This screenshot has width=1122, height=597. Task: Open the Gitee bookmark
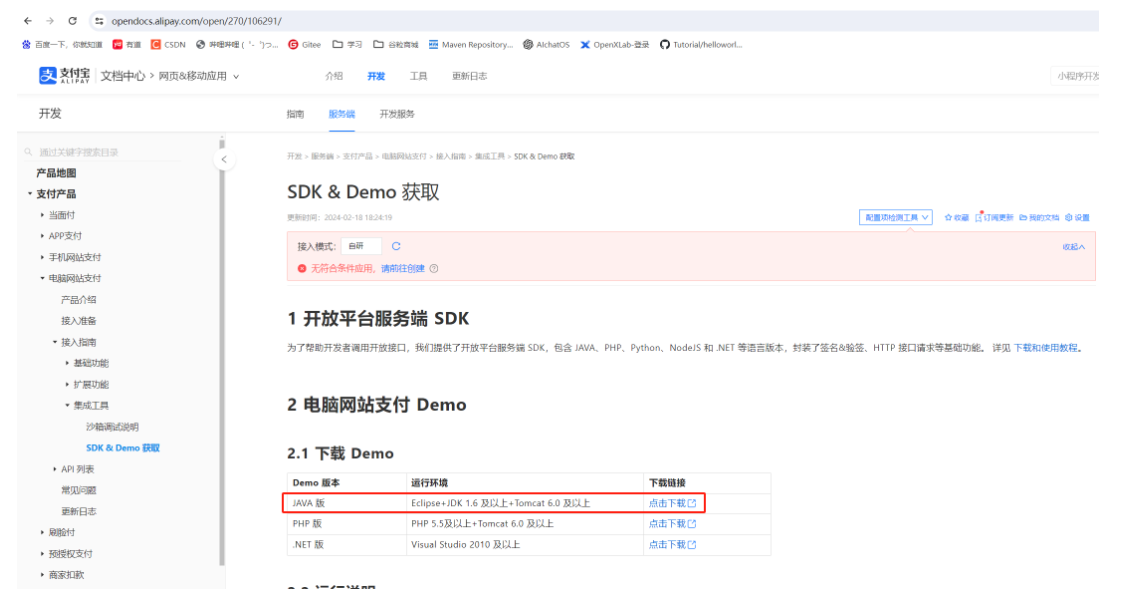305,44
